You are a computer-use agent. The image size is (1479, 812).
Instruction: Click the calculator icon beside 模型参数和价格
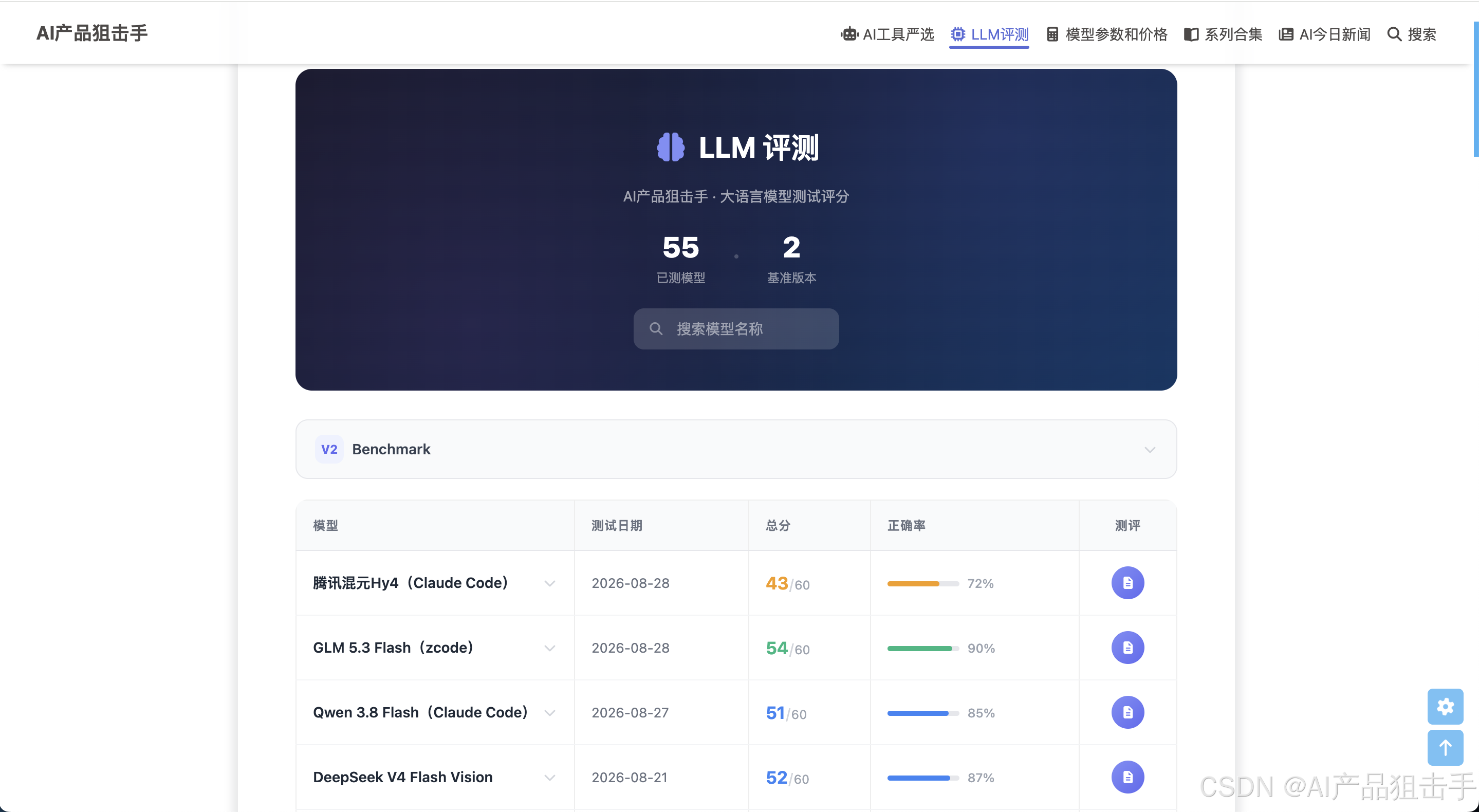pyautogui.click(x=1052, y=34)
